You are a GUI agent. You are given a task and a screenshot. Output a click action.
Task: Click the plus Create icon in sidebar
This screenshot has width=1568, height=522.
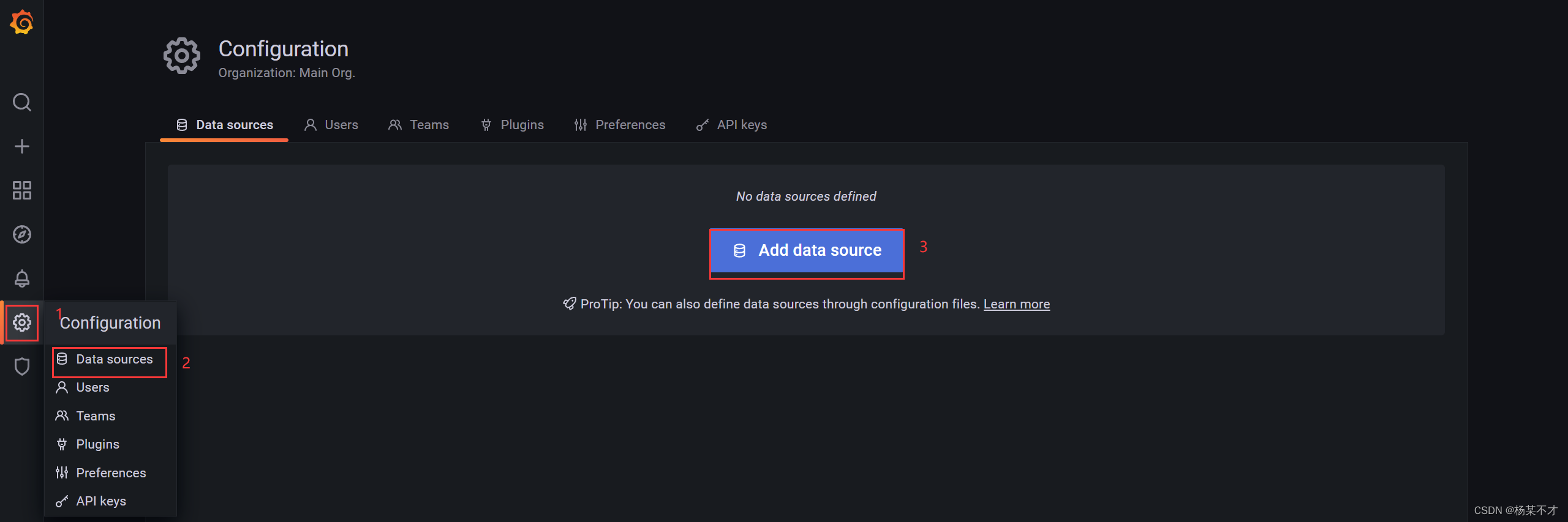22,146
